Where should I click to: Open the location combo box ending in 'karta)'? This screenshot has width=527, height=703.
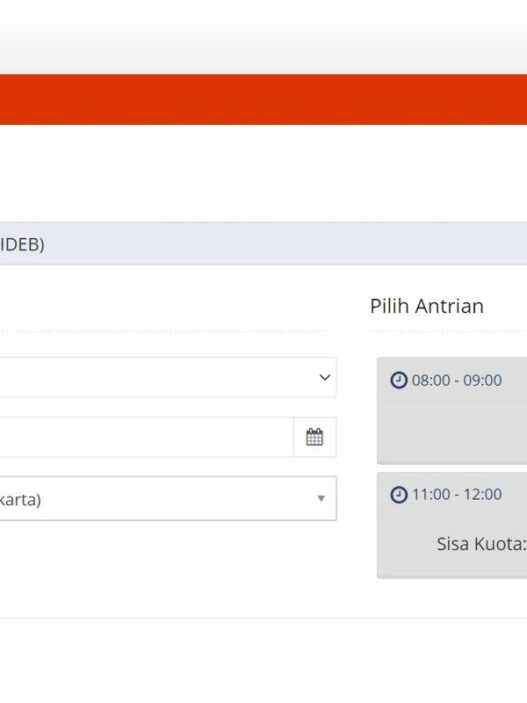[x=168, y=499]
